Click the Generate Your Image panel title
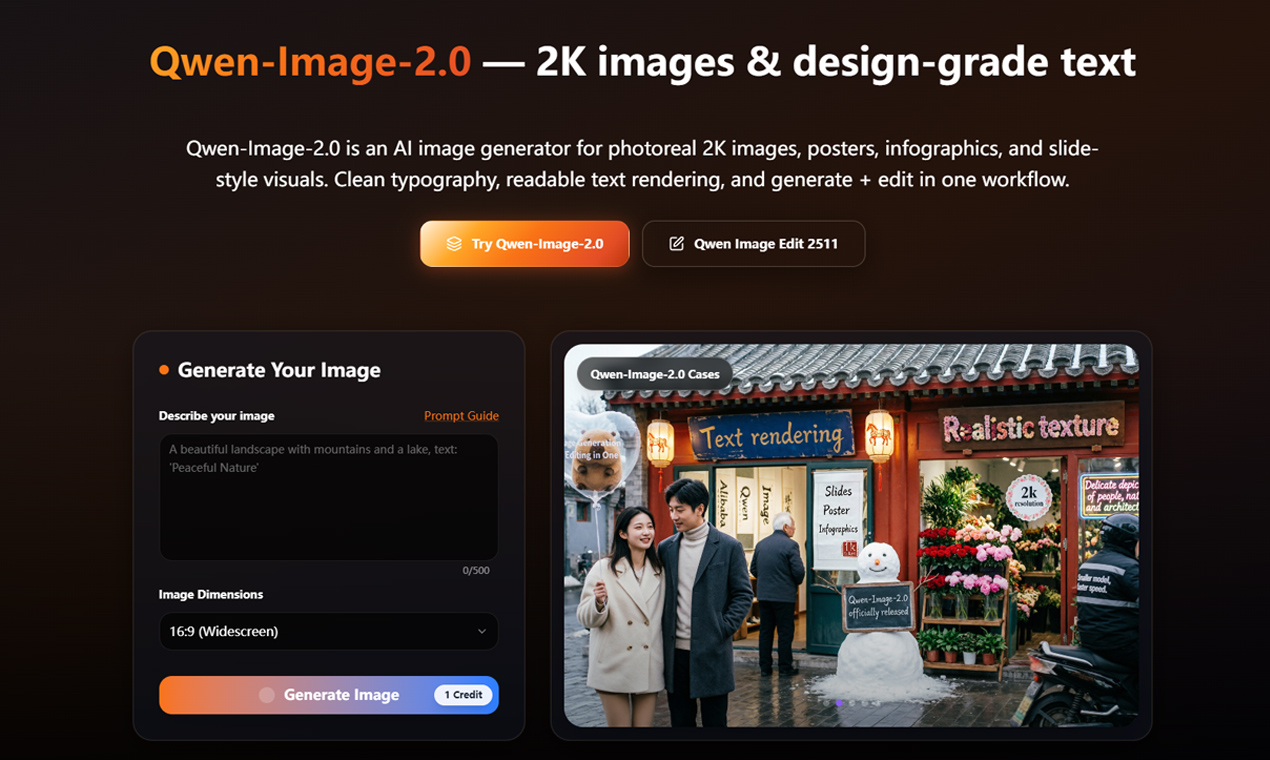The width and height of the screenshot is (1270, 760). pyautogui.click(x=279, y=369)
